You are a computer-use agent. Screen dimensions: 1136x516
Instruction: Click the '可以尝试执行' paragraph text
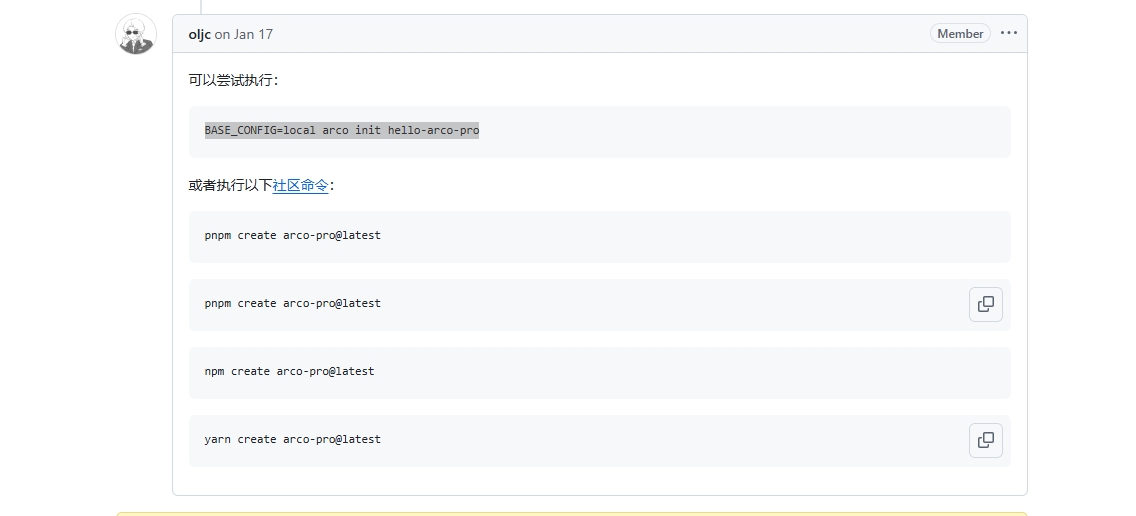pos(231,80)
